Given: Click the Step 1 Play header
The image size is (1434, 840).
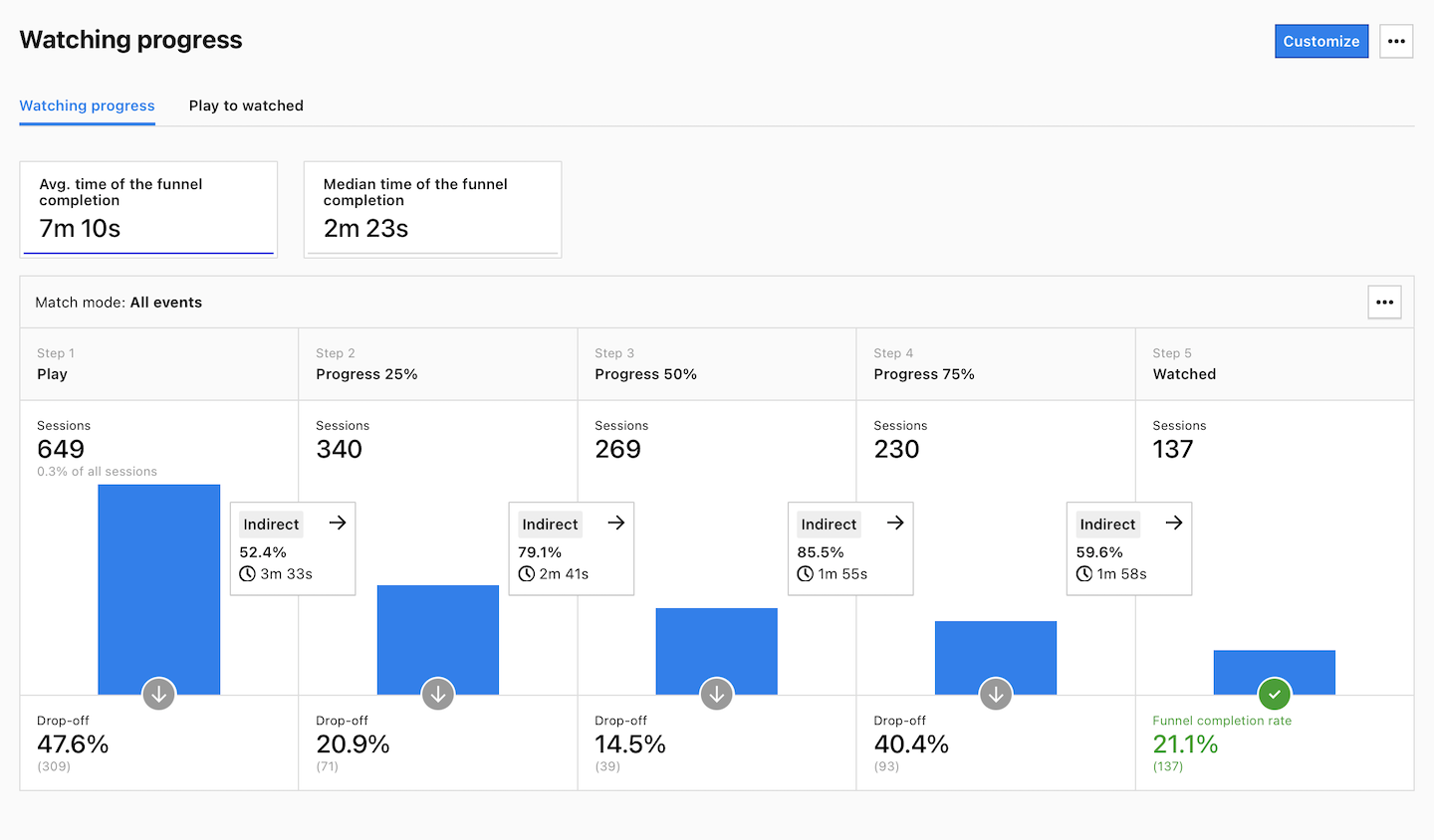Looking at the screenshot, I should (x=159, y=364).
